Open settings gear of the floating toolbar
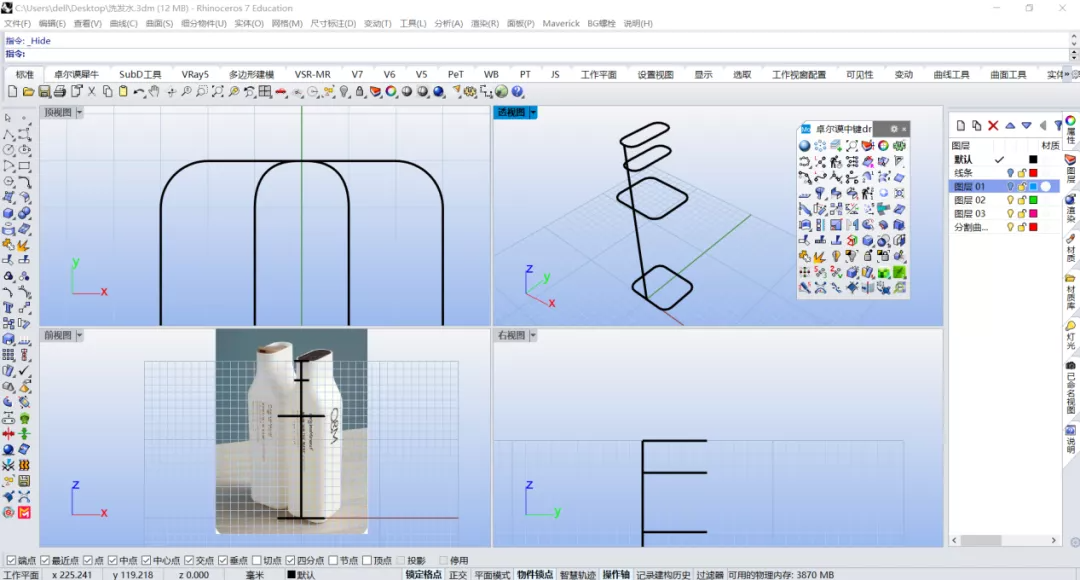 pos(894,129)
